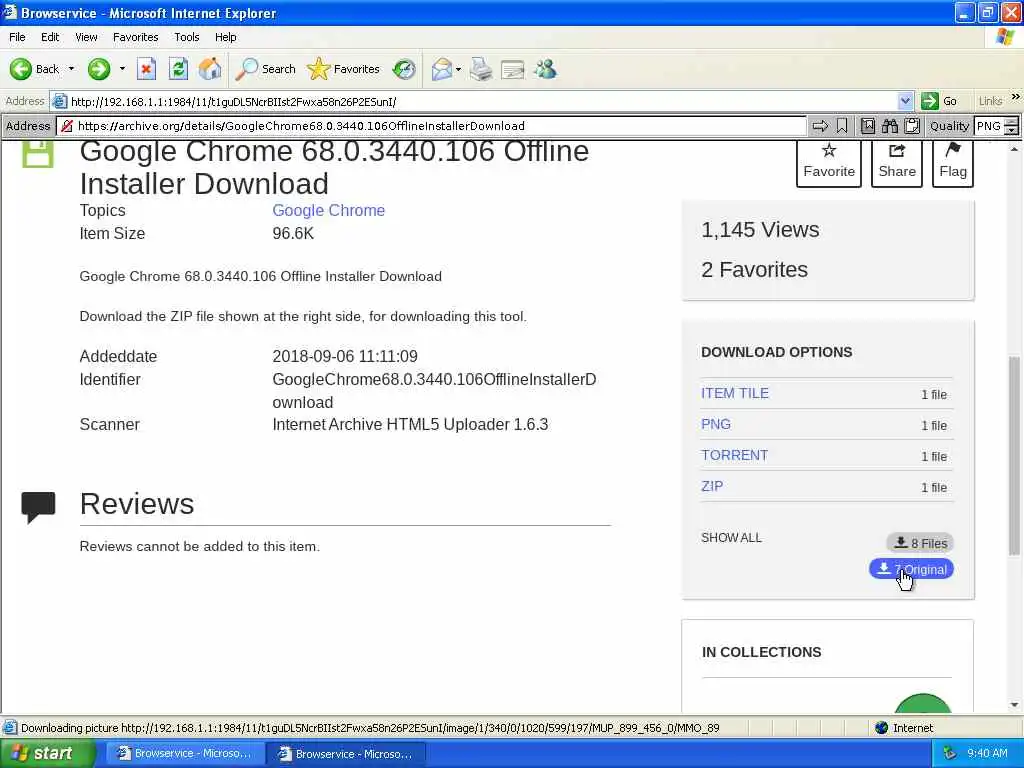Open the View menu
The height and width of the screenshot is (768, 1024).
click(86, 37)
